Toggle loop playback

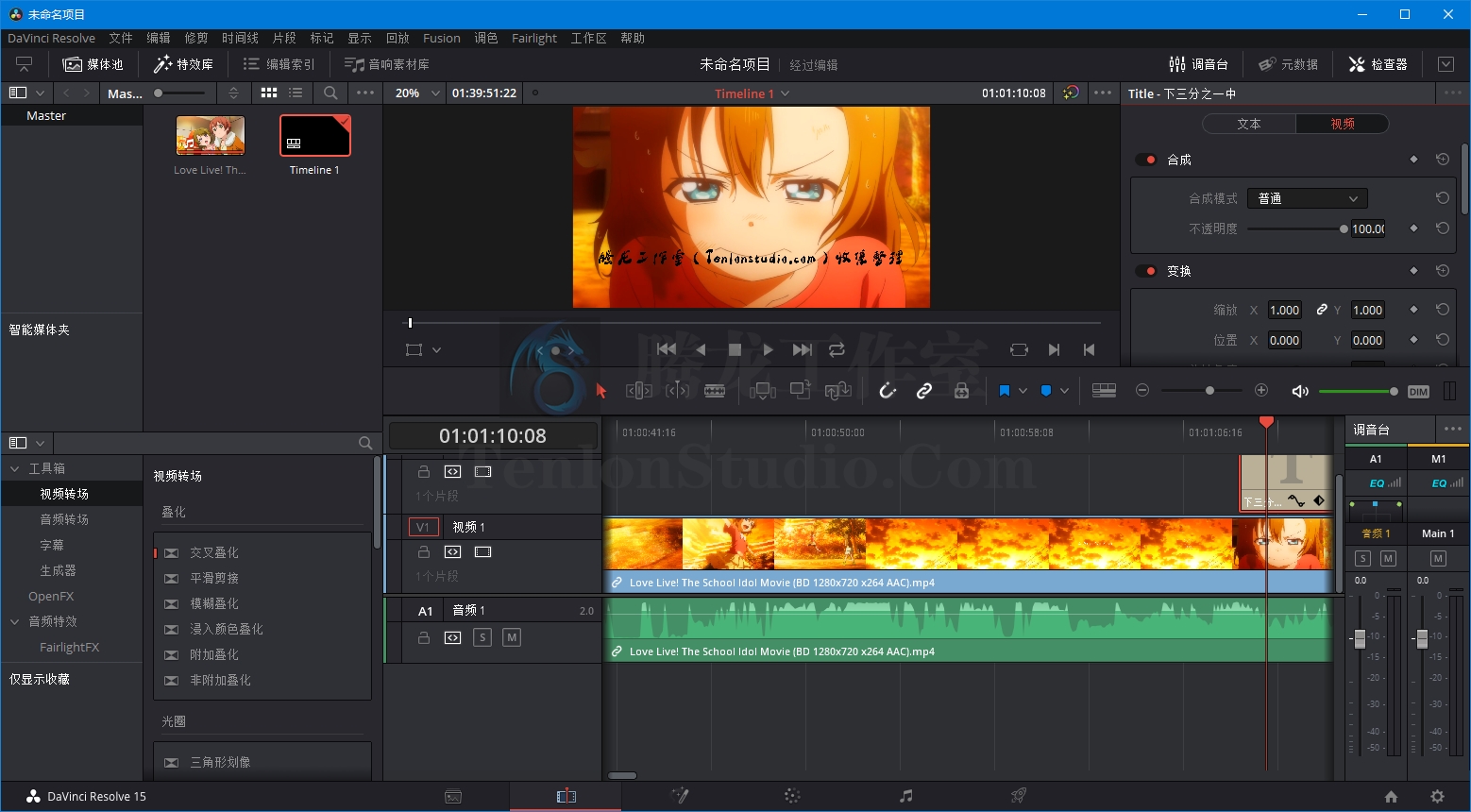[x=837, y=349]
